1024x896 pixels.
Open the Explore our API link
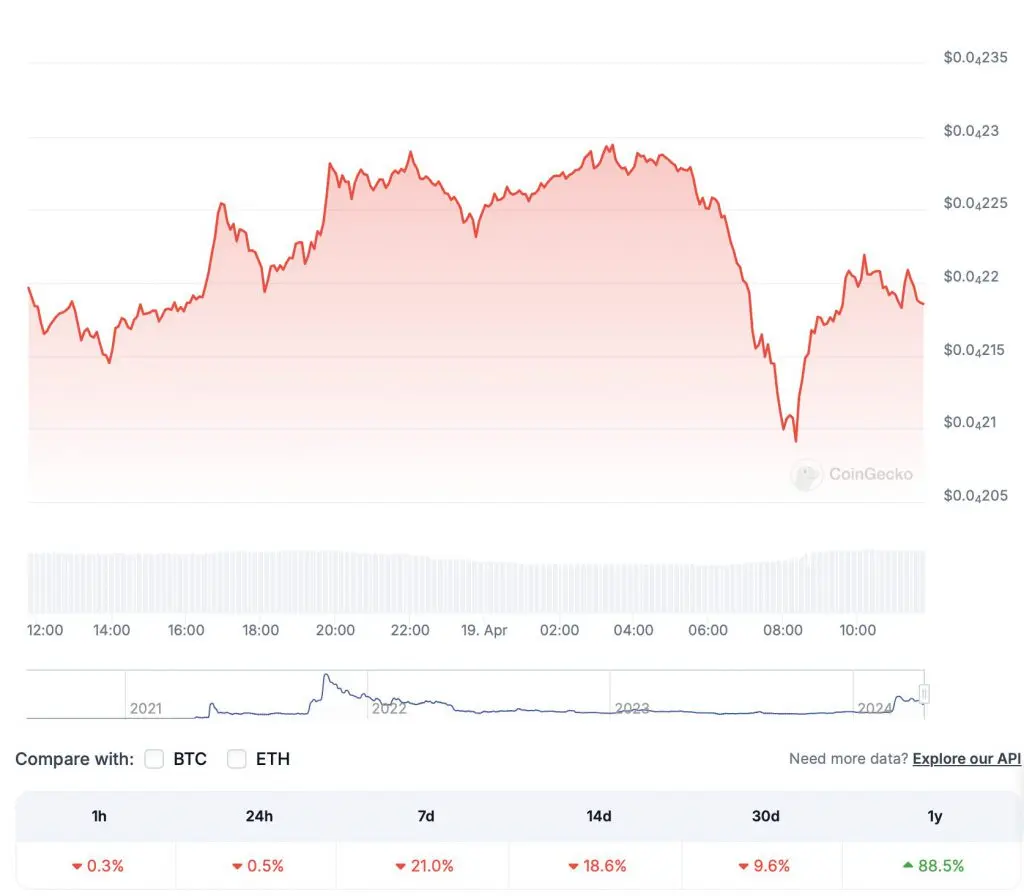coord(966,759)
